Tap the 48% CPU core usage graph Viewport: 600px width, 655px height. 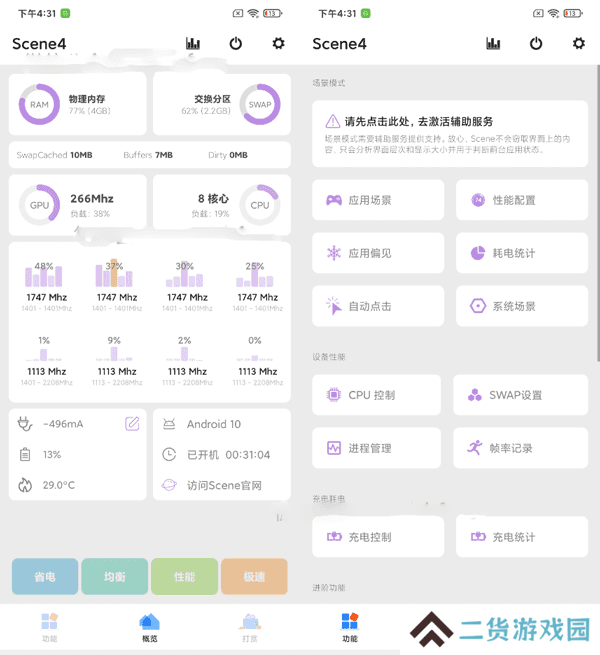tap(44, 274)
